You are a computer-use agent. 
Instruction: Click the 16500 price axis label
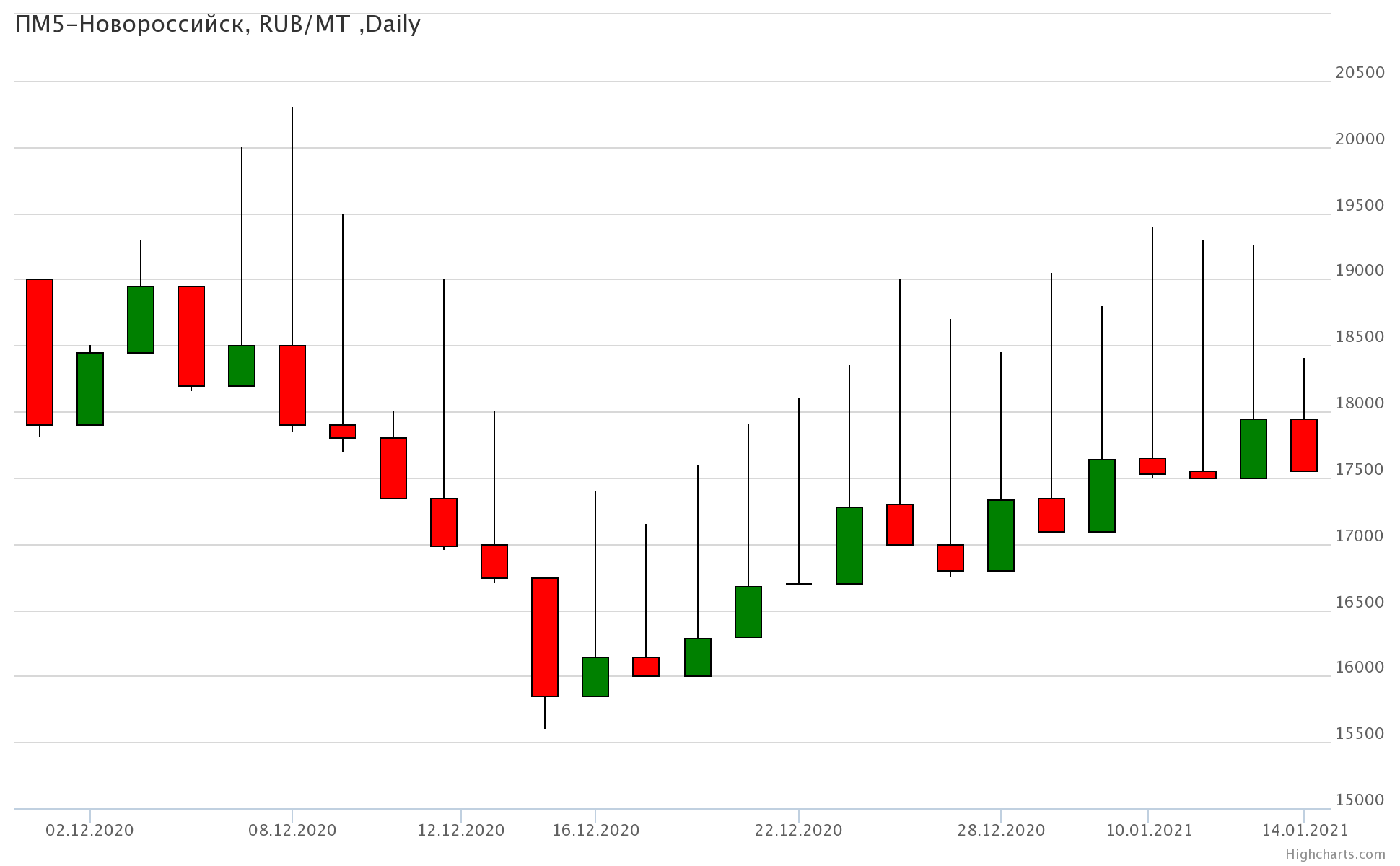click(x=1360, y=602)
